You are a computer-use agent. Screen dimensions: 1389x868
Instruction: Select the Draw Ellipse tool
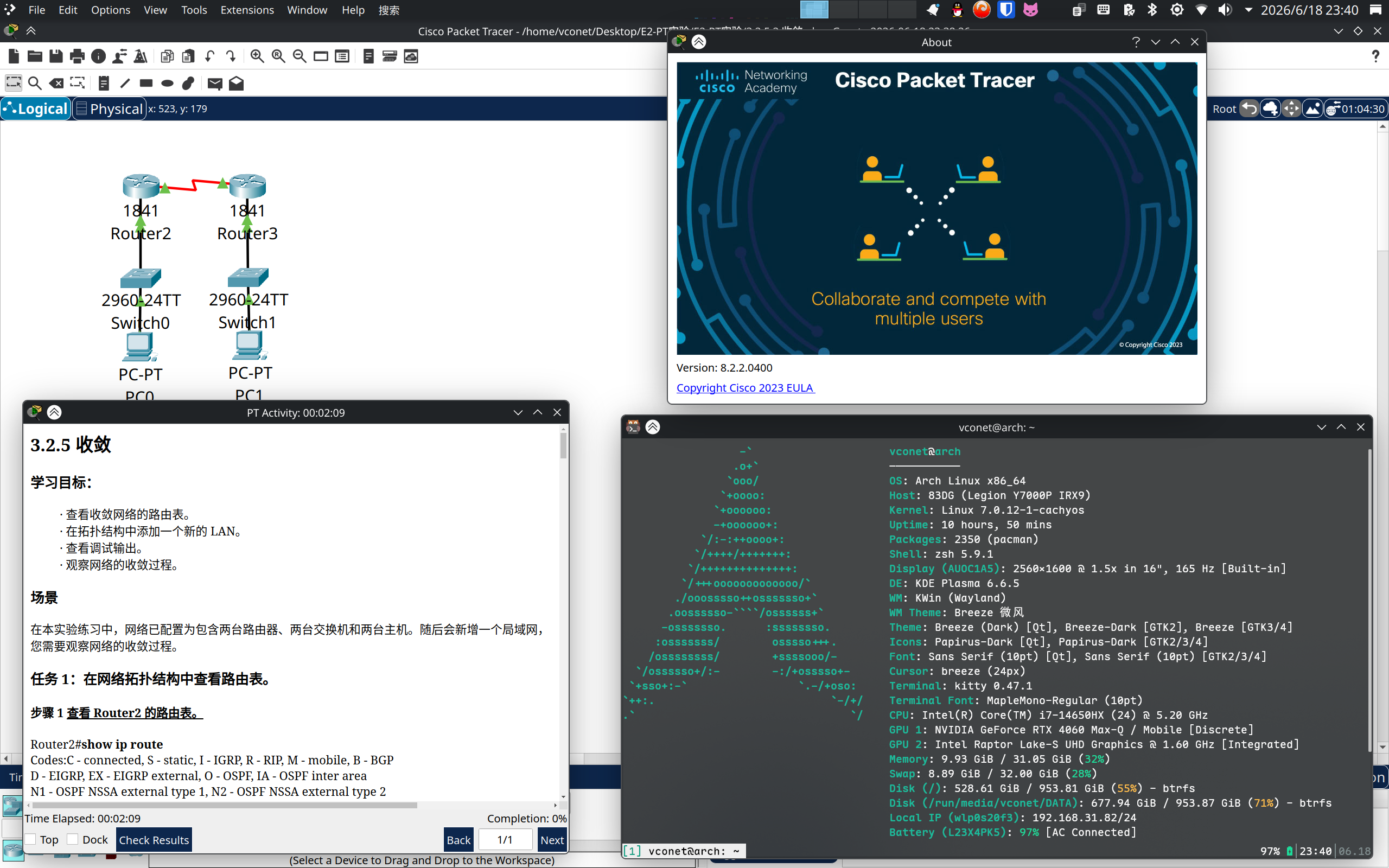point(168,83)
